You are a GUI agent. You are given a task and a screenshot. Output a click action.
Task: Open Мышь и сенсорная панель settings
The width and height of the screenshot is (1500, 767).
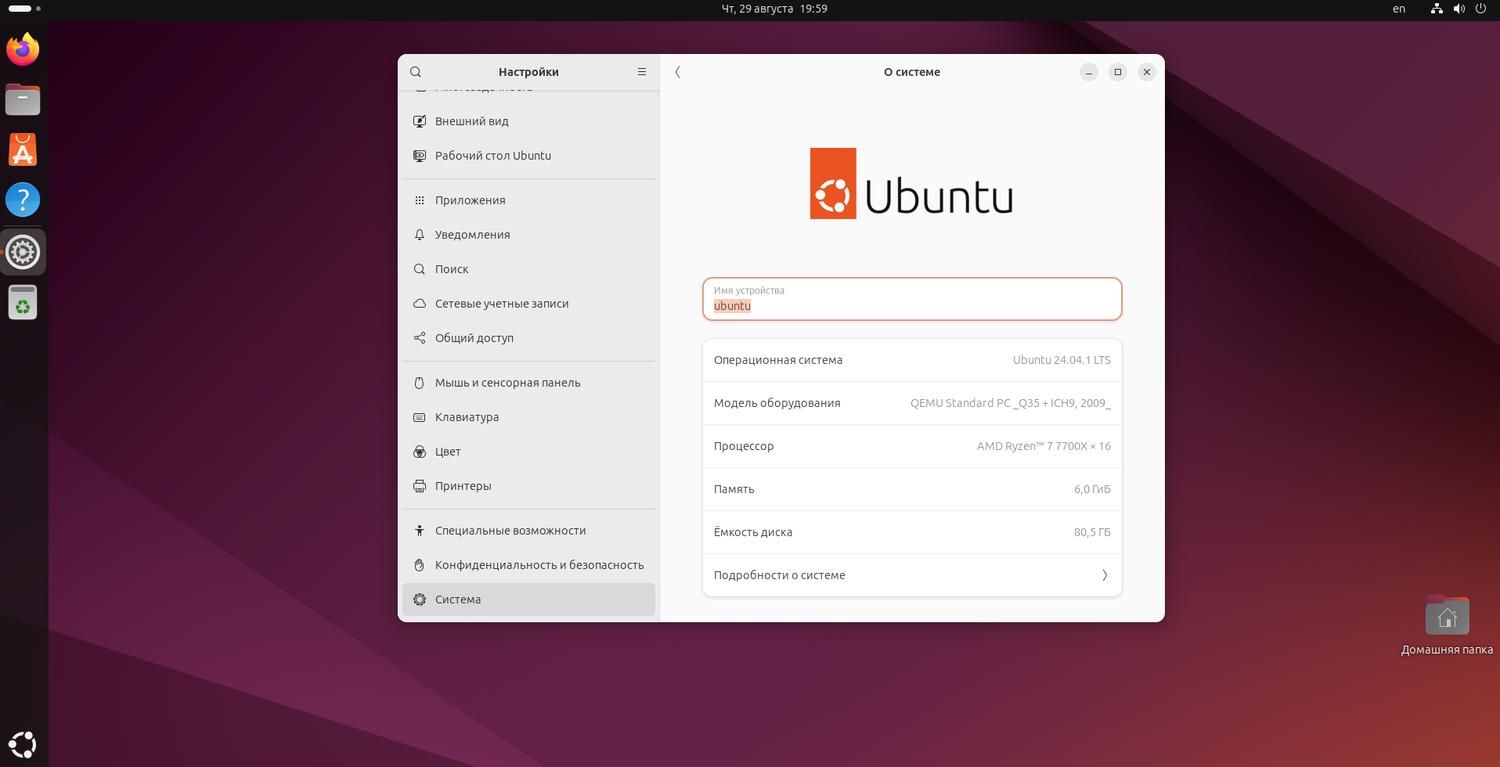pos(528,383)
